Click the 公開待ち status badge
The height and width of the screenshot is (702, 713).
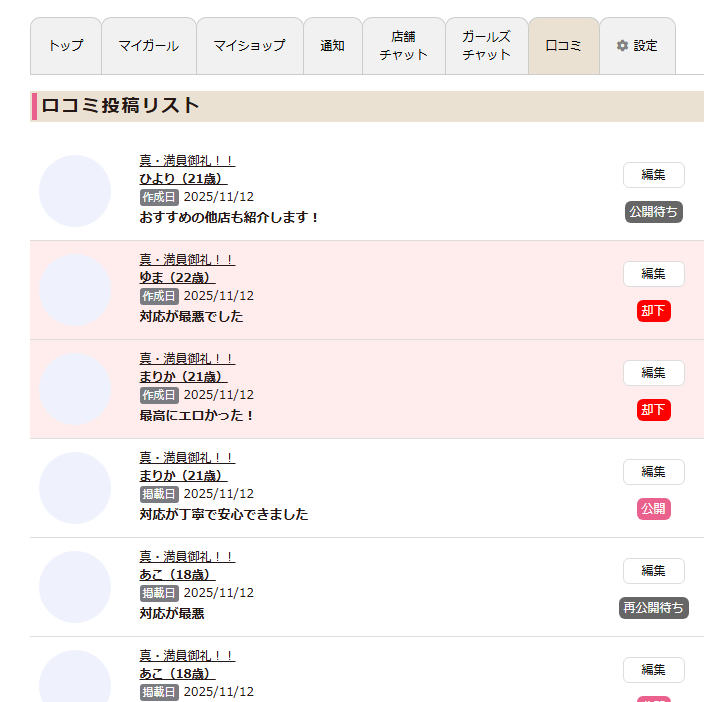click(653, 212)
